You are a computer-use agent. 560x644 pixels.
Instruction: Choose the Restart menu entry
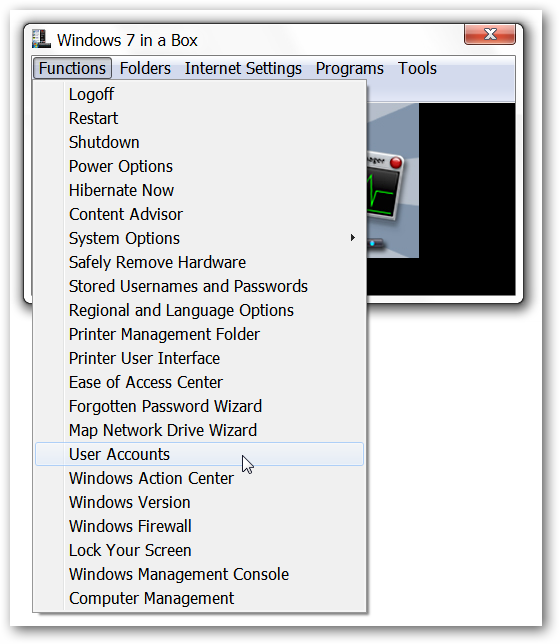coord(199,118)
